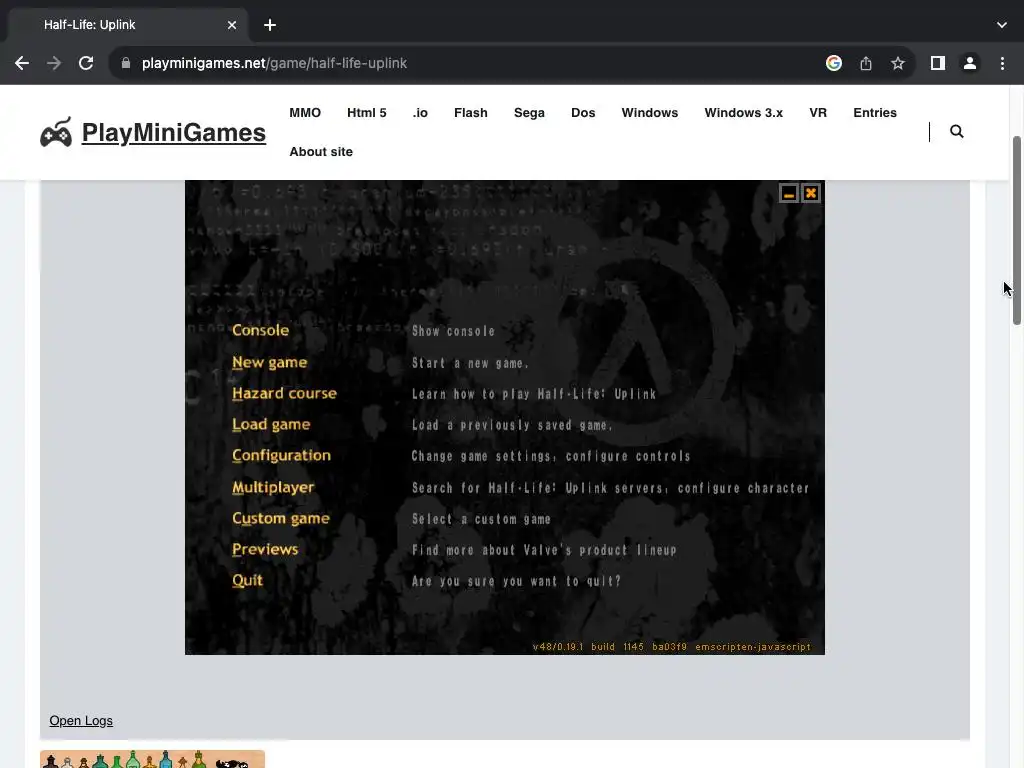Click the page vertical scrollbar thumb
Viewport: 1024px width, 768px height.
point(1016,231)
